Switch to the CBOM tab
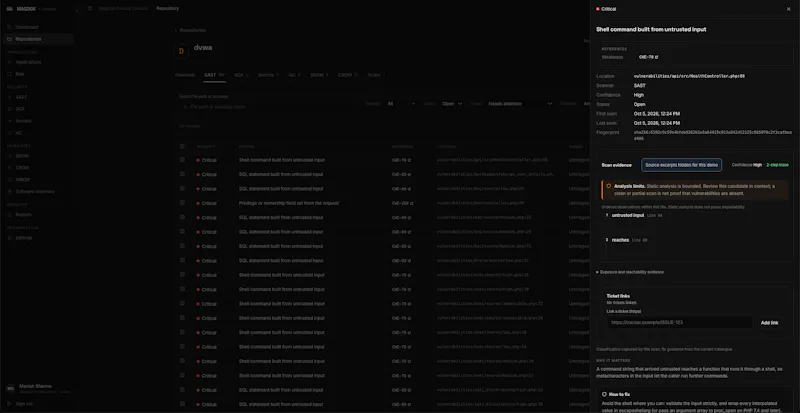The width and height of the screenshot is (800, 413). (347, 75)
